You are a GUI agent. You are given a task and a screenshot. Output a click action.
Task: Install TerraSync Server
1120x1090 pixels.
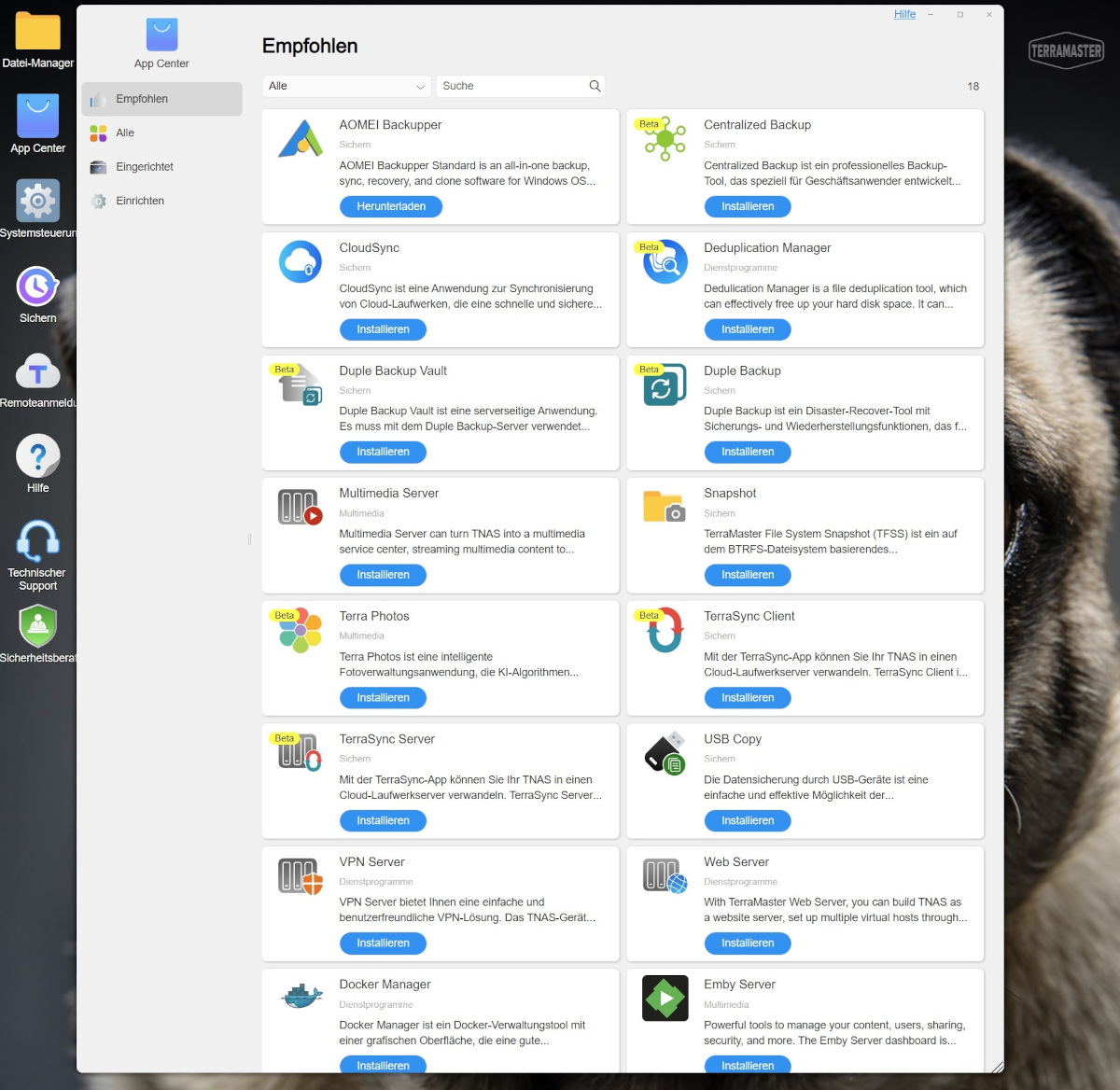(383, 820)
